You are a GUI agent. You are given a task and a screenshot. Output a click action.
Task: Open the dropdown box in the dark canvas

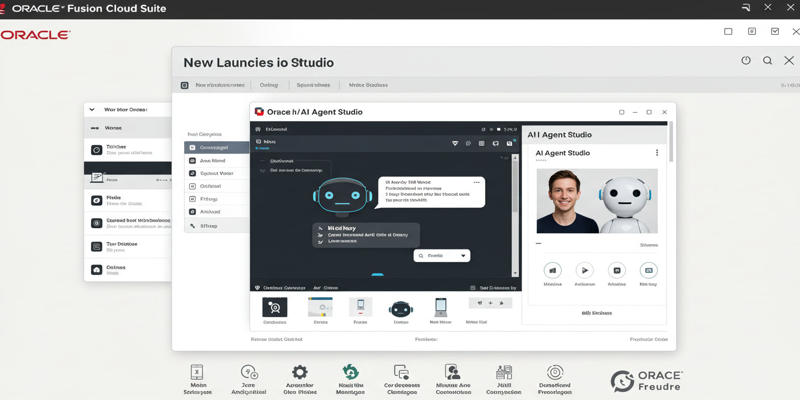tap(441, 256)
